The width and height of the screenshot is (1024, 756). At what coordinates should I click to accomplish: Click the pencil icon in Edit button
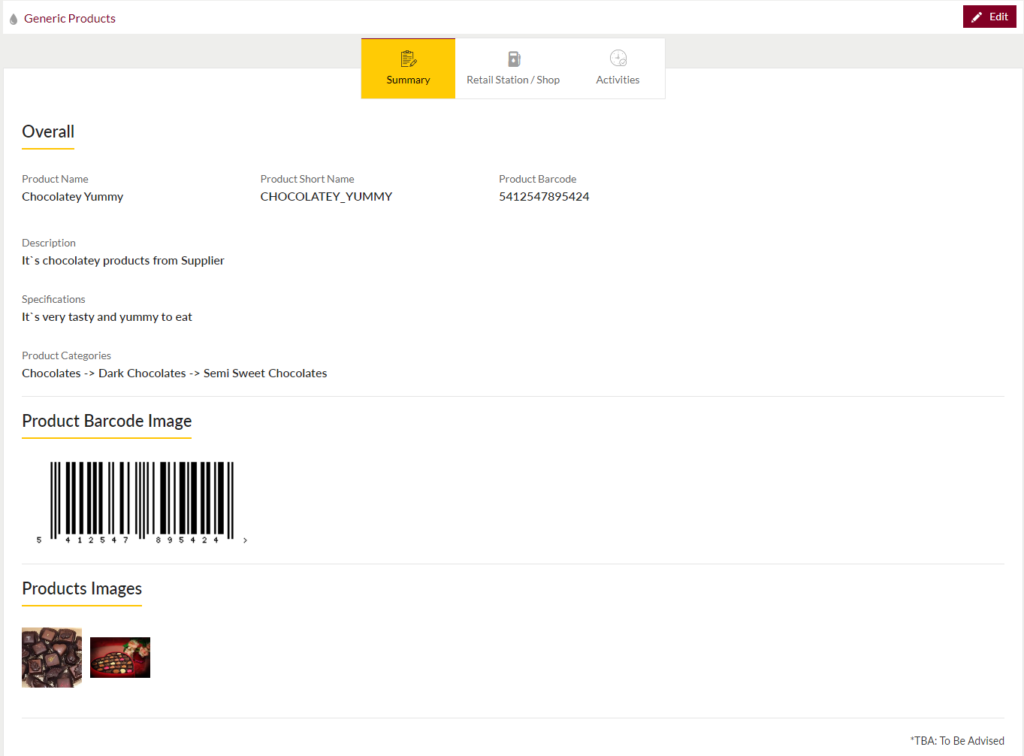(976, 18)
